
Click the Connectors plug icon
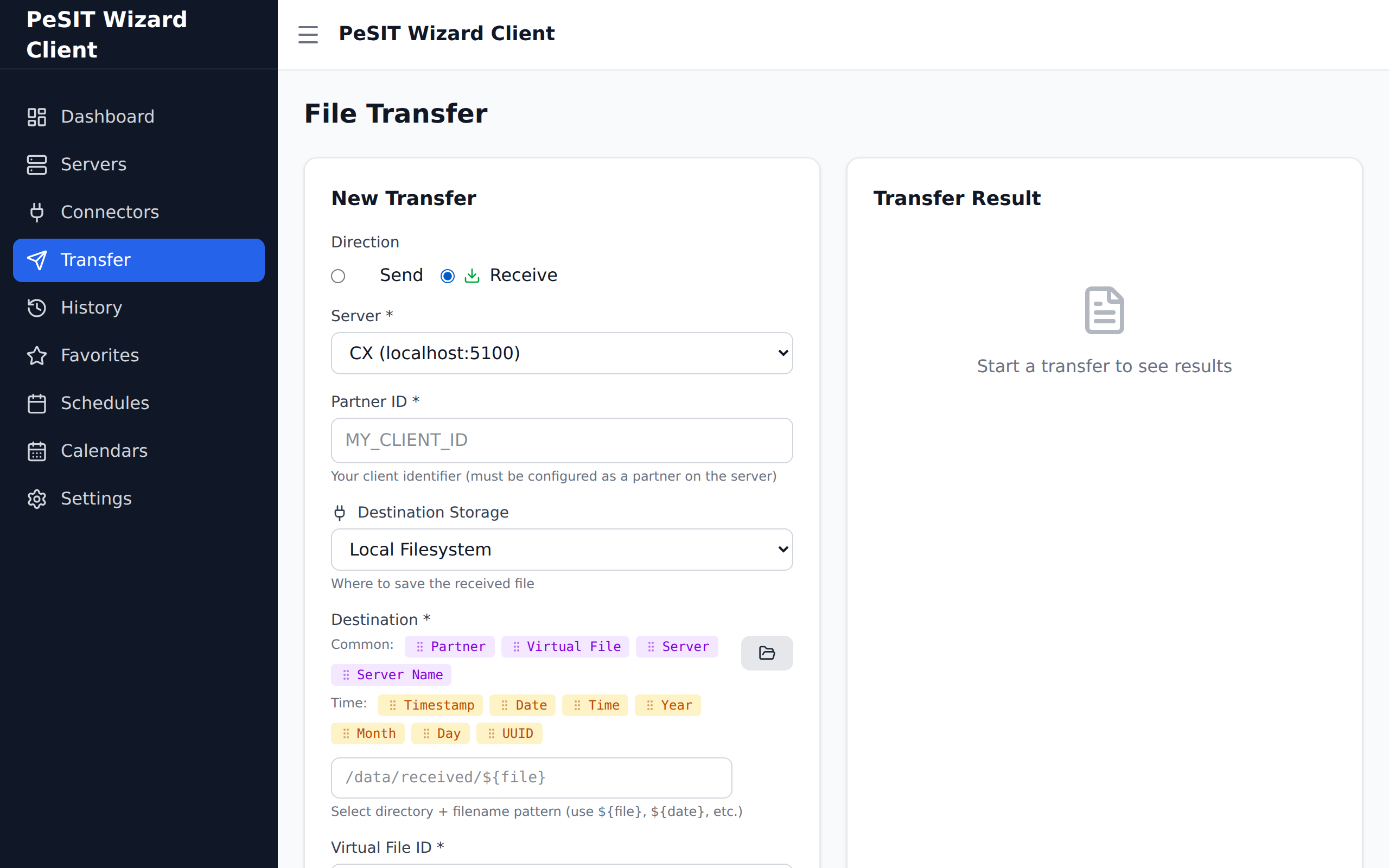37,212
